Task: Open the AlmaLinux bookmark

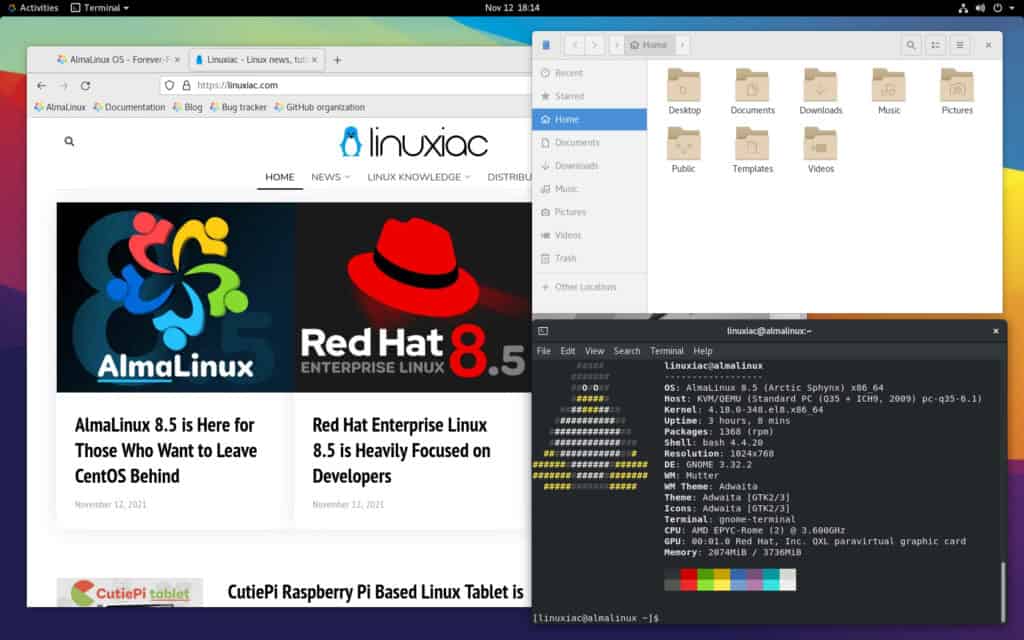Action: point(60,107)
